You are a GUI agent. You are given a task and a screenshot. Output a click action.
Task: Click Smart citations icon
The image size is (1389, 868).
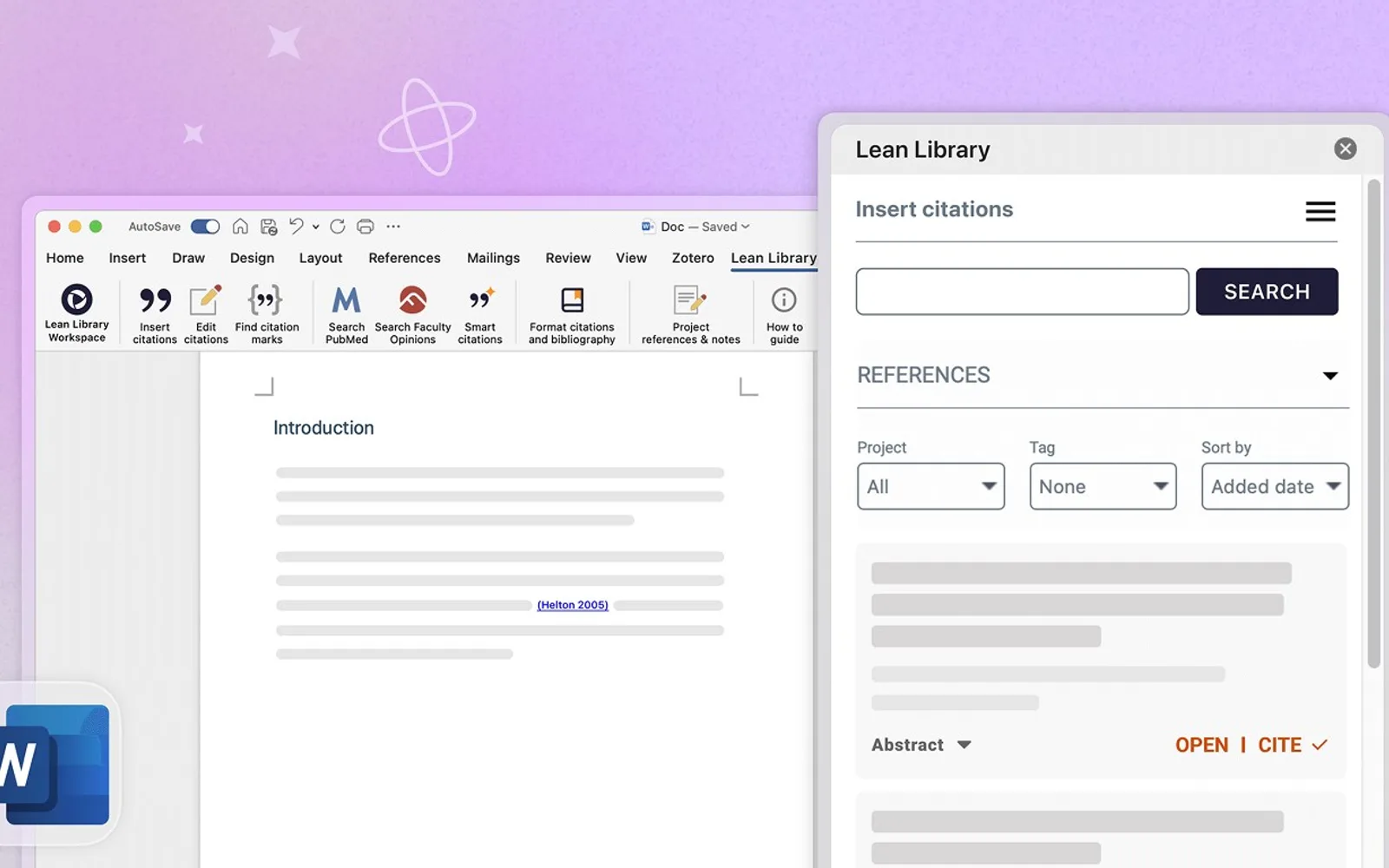480,315
